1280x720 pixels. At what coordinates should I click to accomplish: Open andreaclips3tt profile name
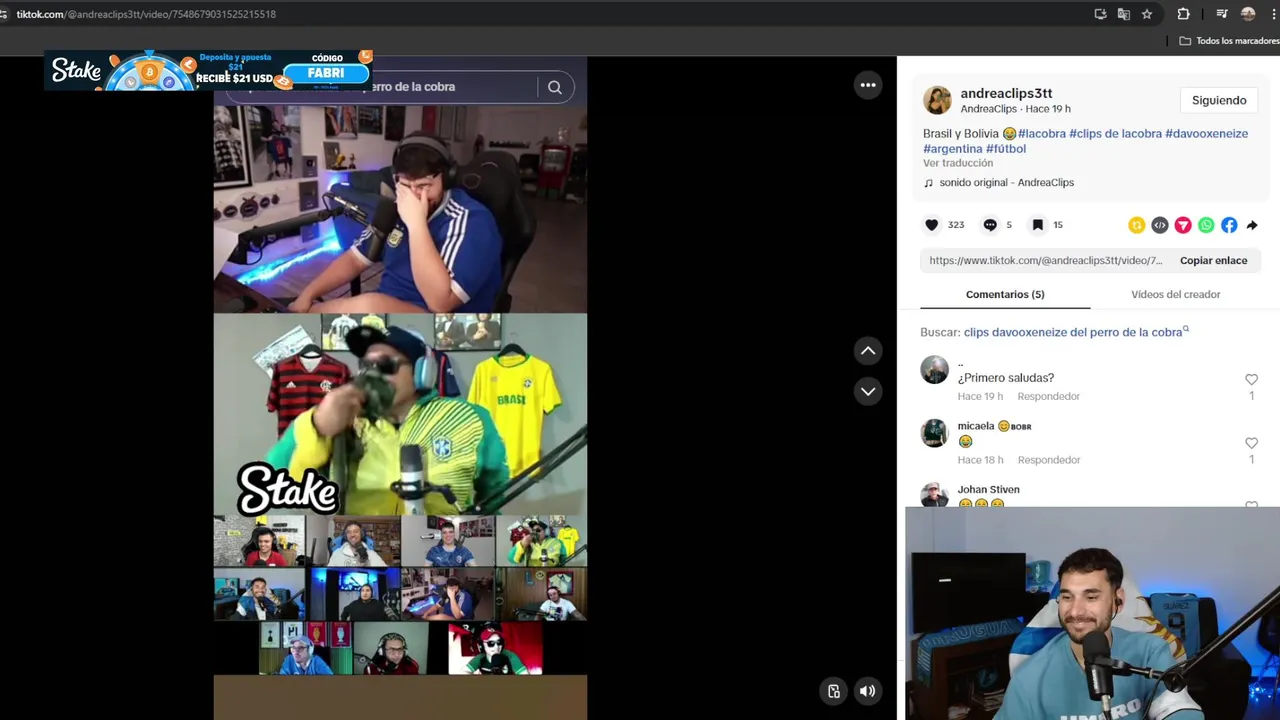point(1006,93)
